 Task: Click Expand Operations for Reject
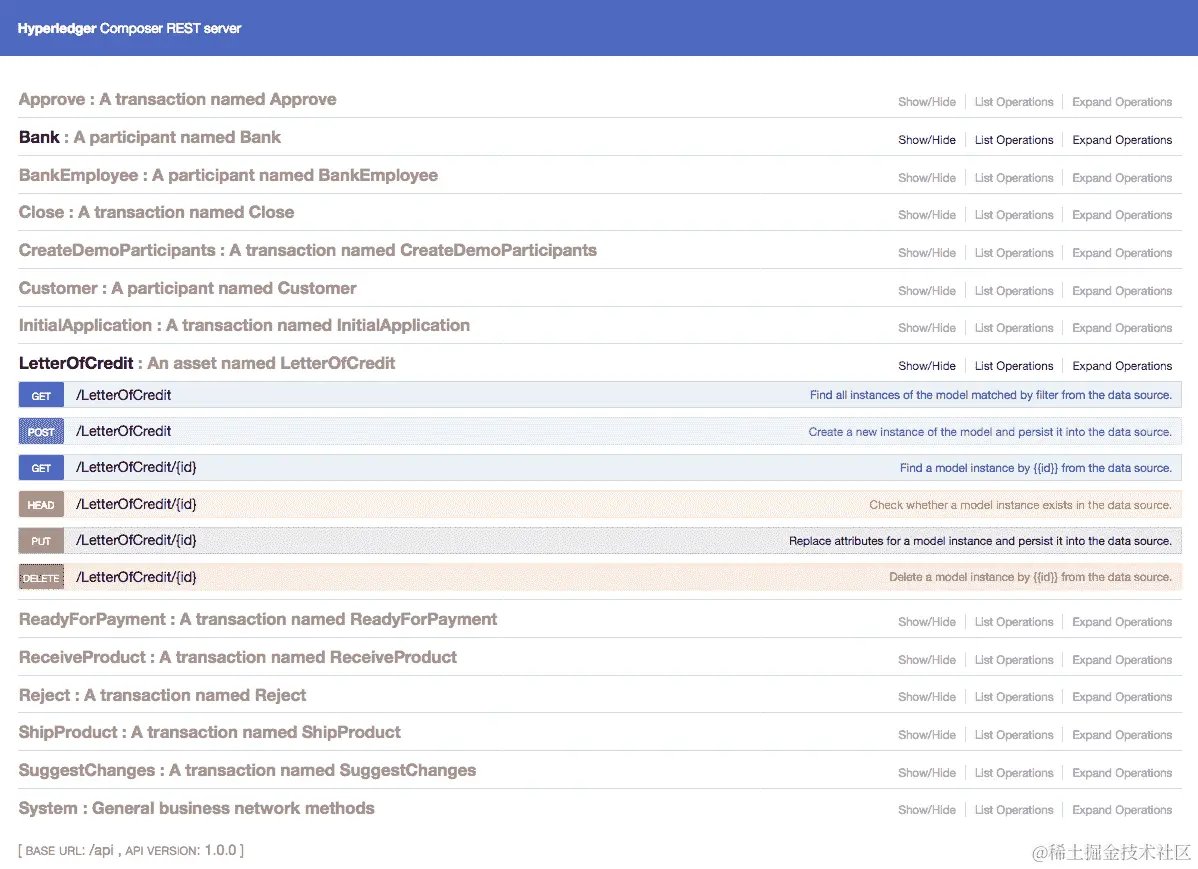[x=1122, y=697]
